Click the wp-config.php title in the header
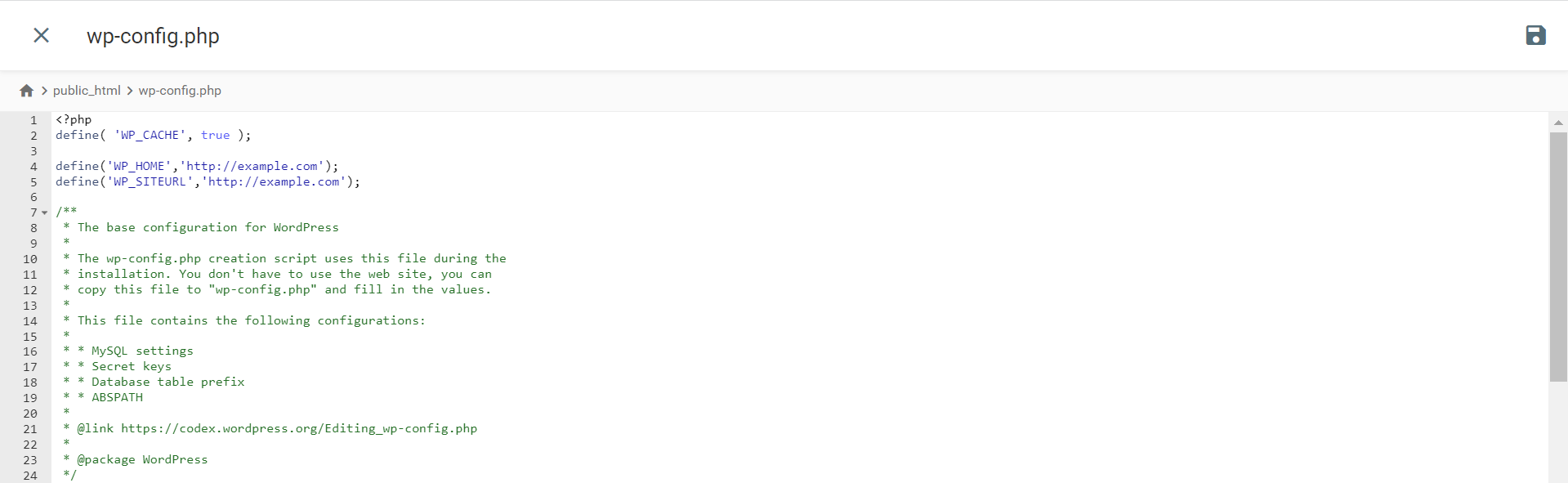The width and height of the screenshot is (1568, 483). [153, 36]
